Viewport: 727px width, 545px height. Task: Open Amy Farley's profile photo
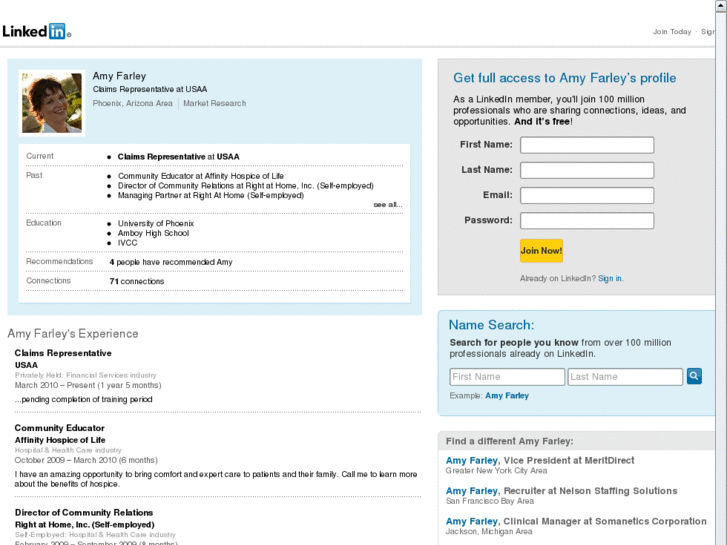pyautogui.click(x=52, y=103)
